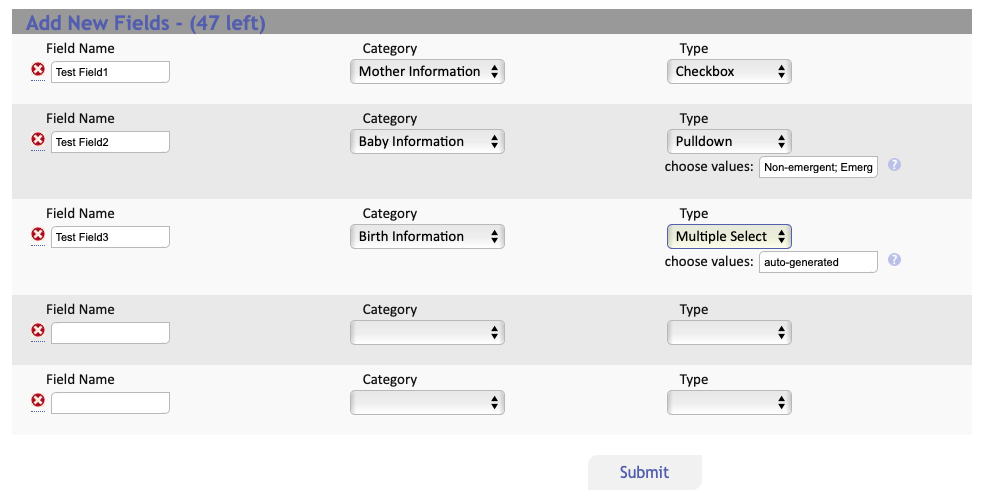Click the Non-emergent; Emerg values input
Screen dimensions: 983x497
pos(818,167)
